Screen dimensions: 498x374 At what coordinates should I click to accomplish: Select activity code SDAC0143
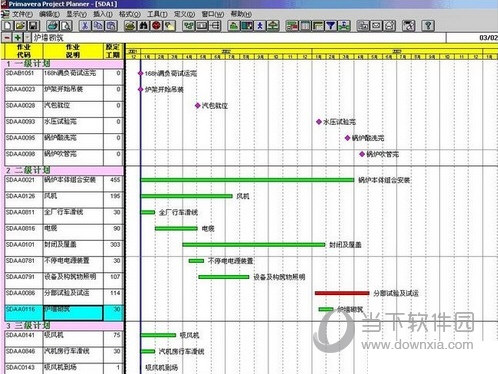20,367
